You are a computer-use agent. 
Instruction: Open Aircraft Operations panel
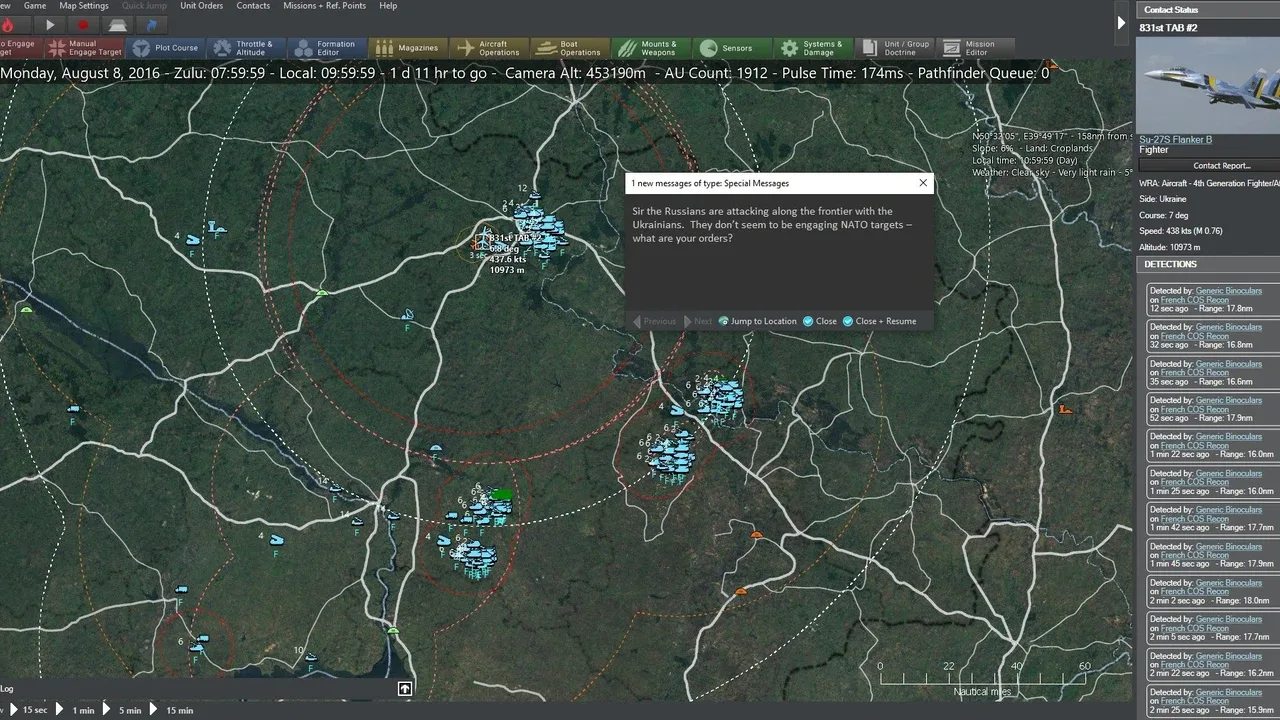coord(488,48)
